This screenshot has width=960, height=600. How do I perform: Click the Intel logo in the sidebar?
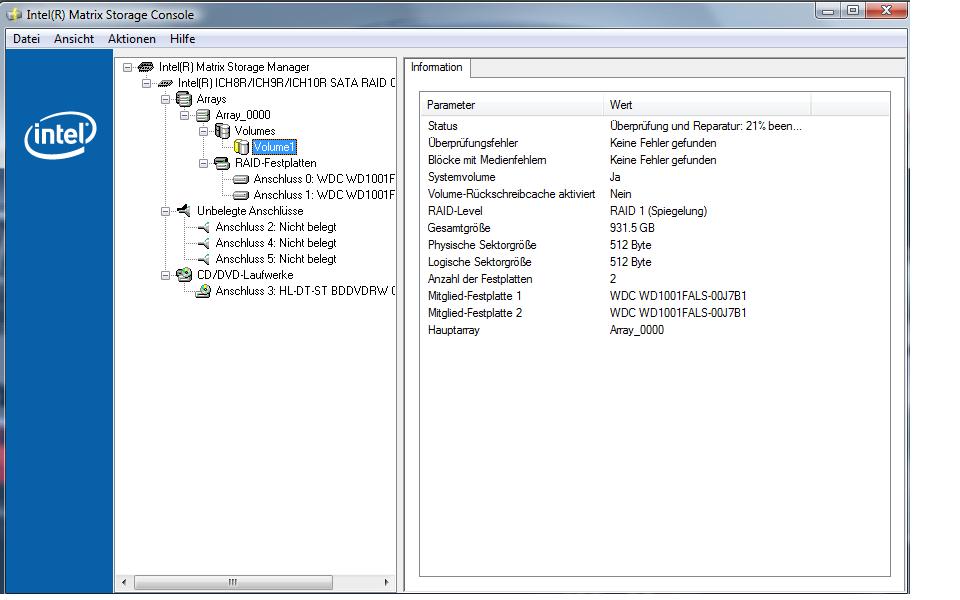(60, 135)
